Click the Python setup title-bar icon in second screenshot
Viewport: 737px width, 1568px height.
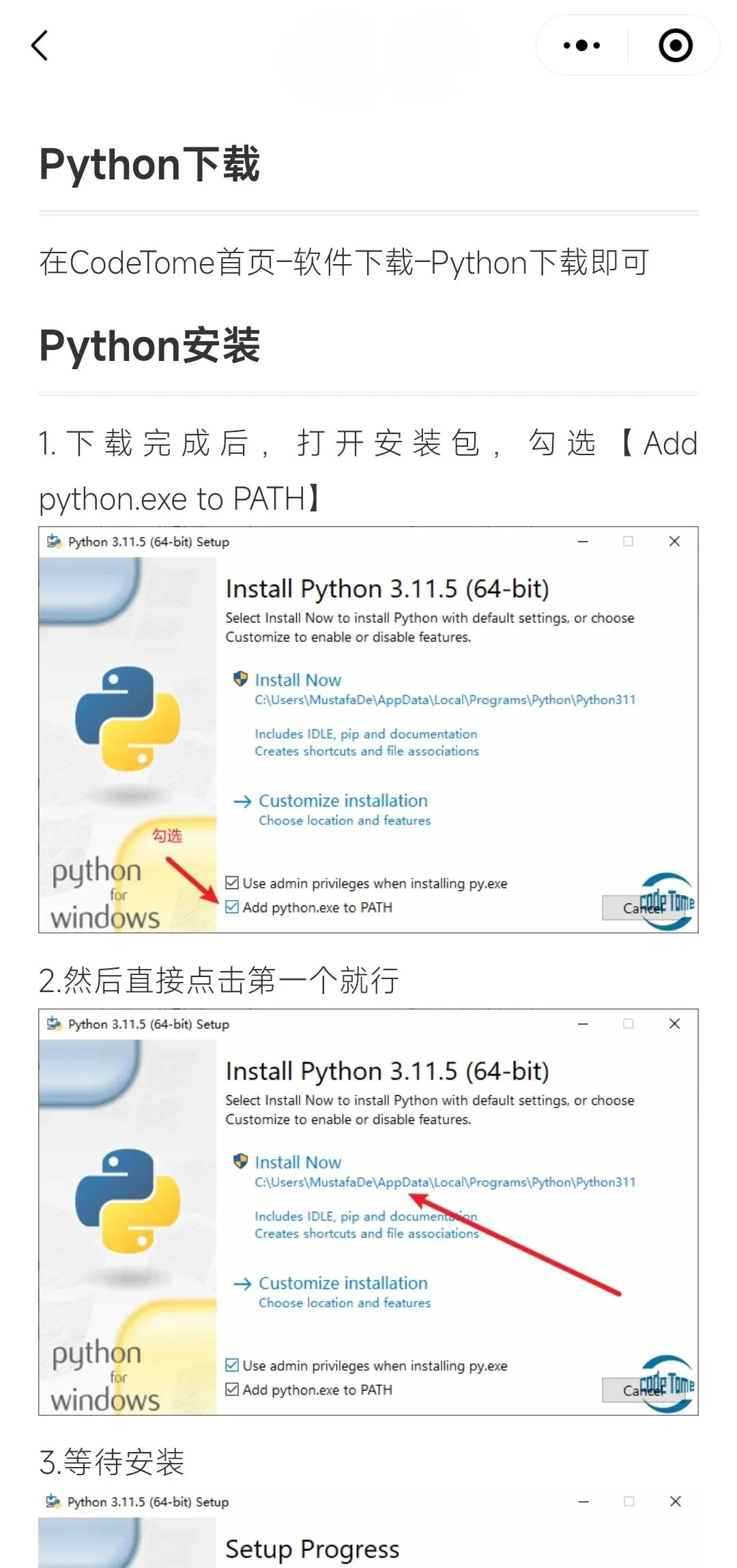point(54,1024)
